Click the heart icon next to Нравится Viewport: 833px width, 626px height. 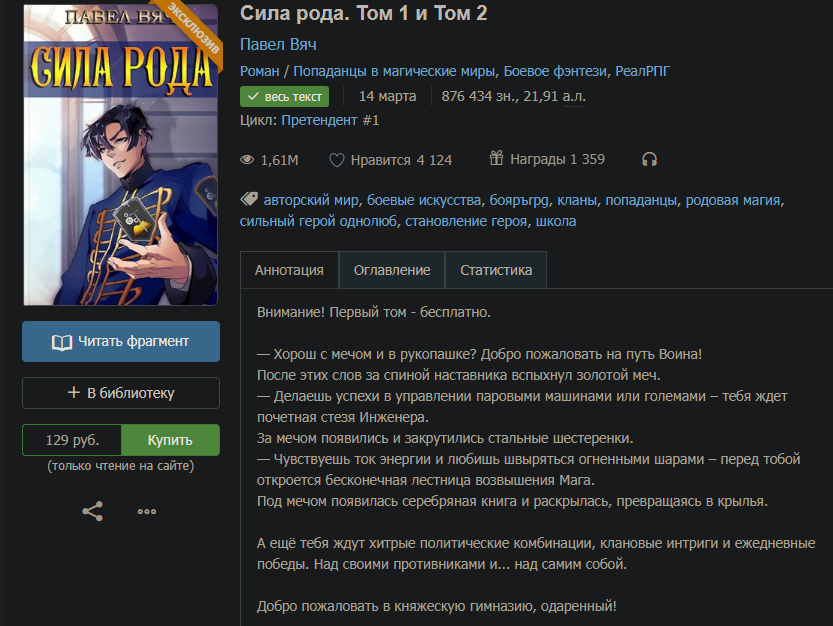(x=337, y=160)
